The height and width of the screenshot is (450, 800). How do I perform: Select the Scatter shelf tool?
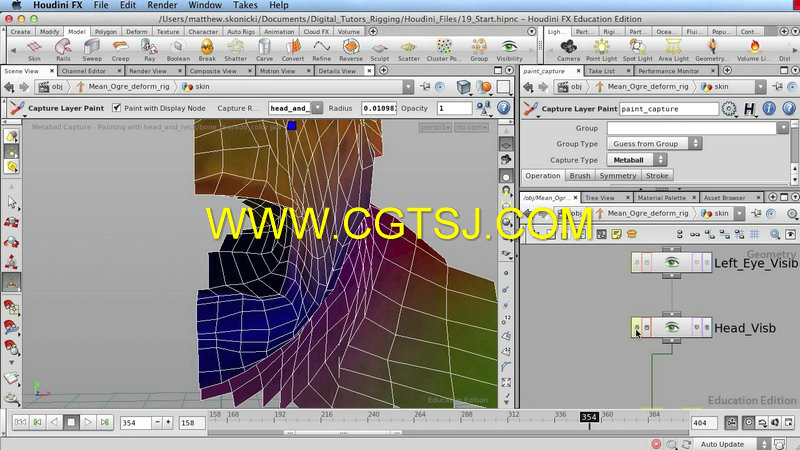pos(409,50)
